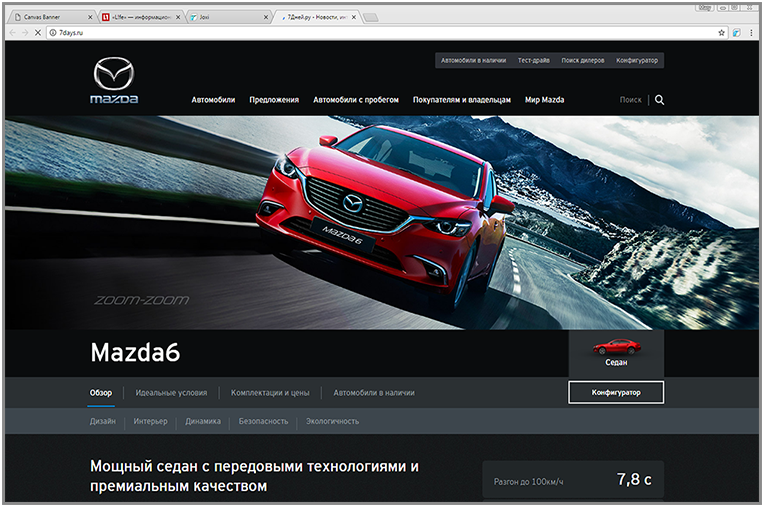This screenshot has width=764, height=507.
Task: Close the Joxi tab
Action: coord(266,17)
